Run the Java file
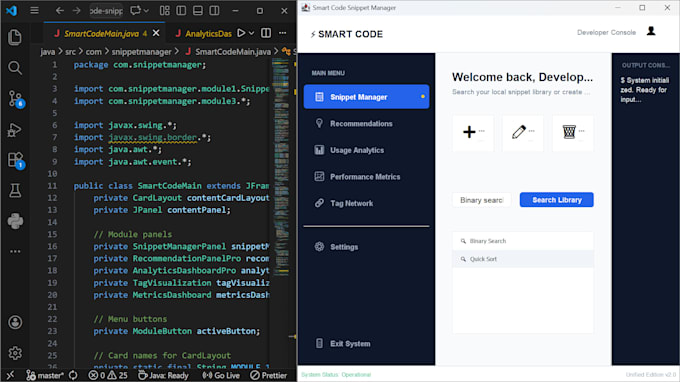The width and height of the screenshot is (680, 382). click(241, 33)
